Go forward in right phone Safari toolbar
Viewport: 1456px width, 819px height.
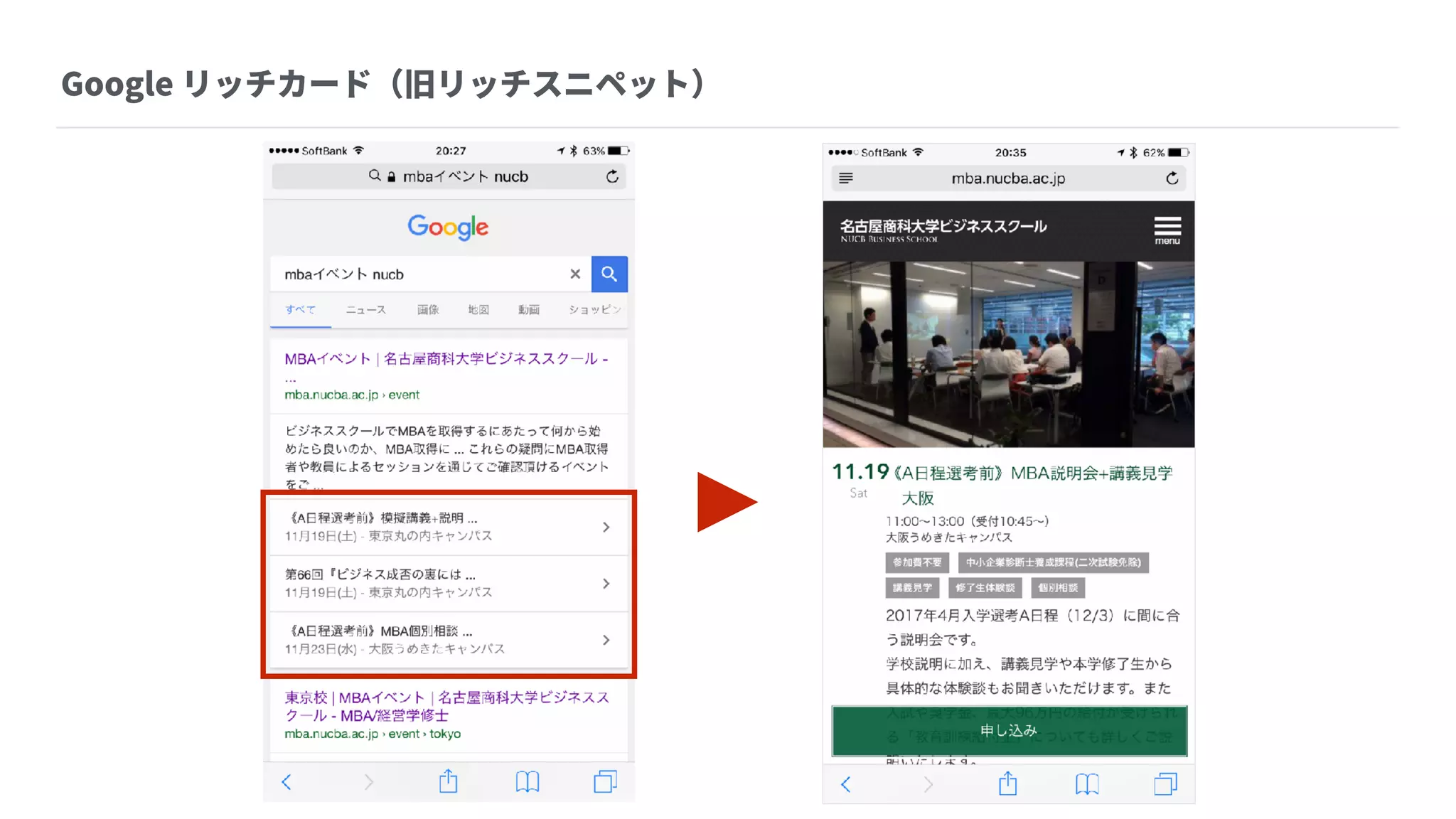928,784
